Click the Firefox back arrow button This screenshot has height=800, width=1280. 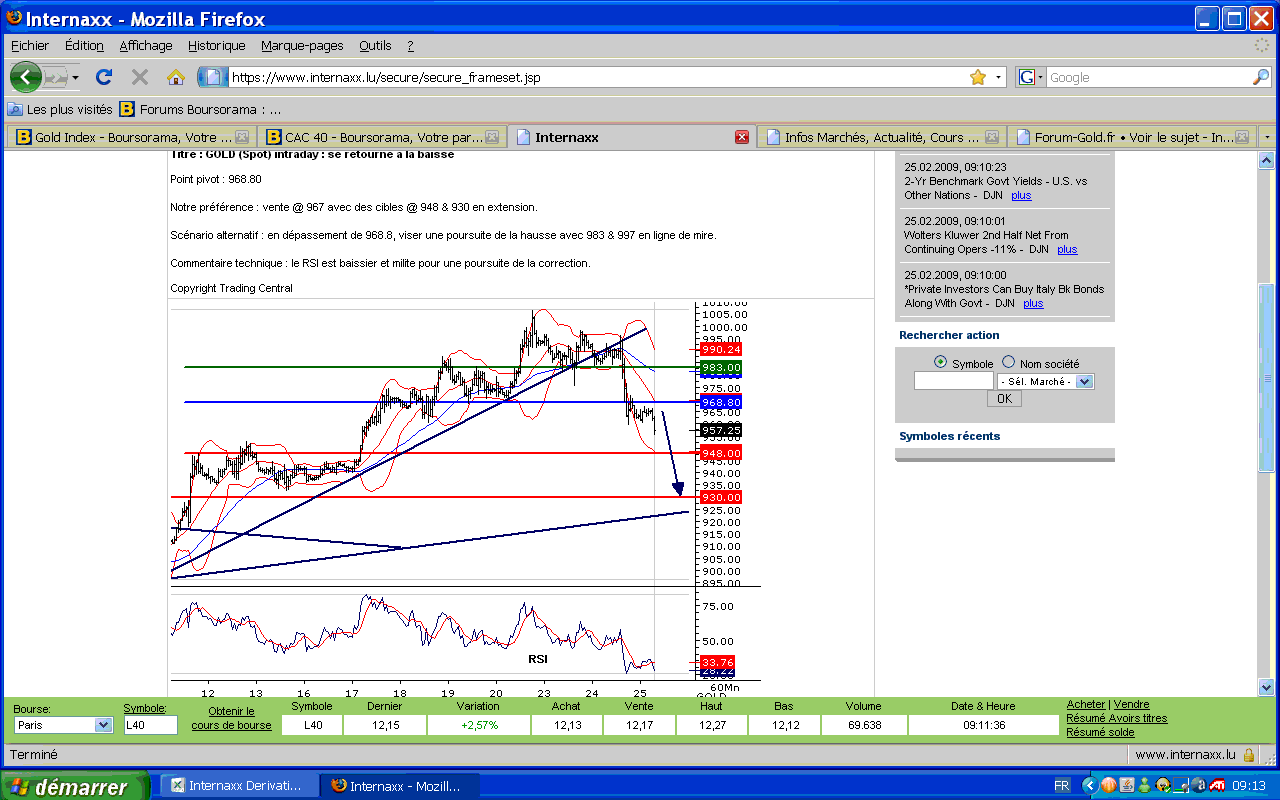tap(25, 77)
